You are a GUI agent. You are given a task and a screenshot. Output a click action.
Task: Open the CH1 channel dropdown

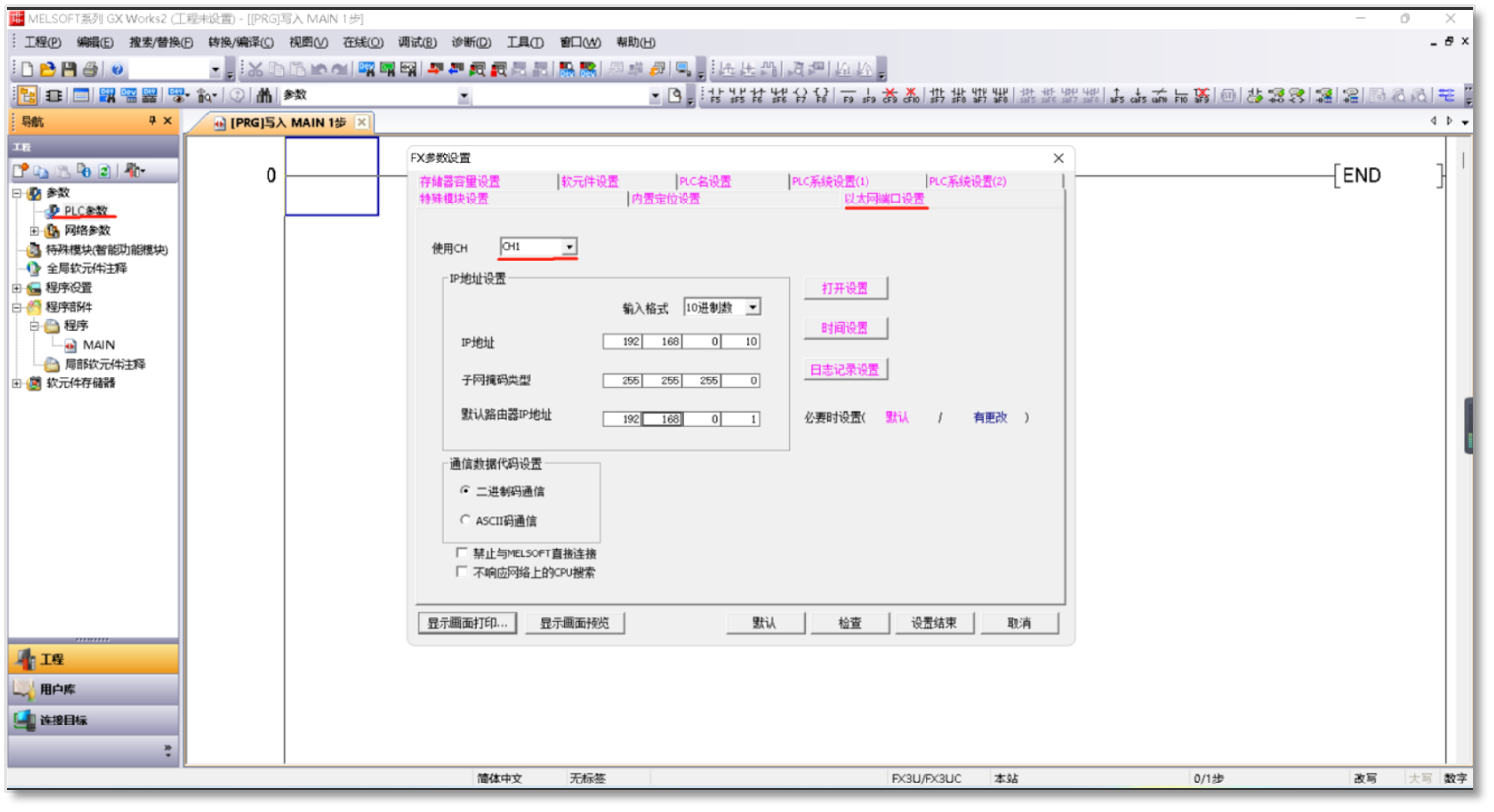coord(568,246)
